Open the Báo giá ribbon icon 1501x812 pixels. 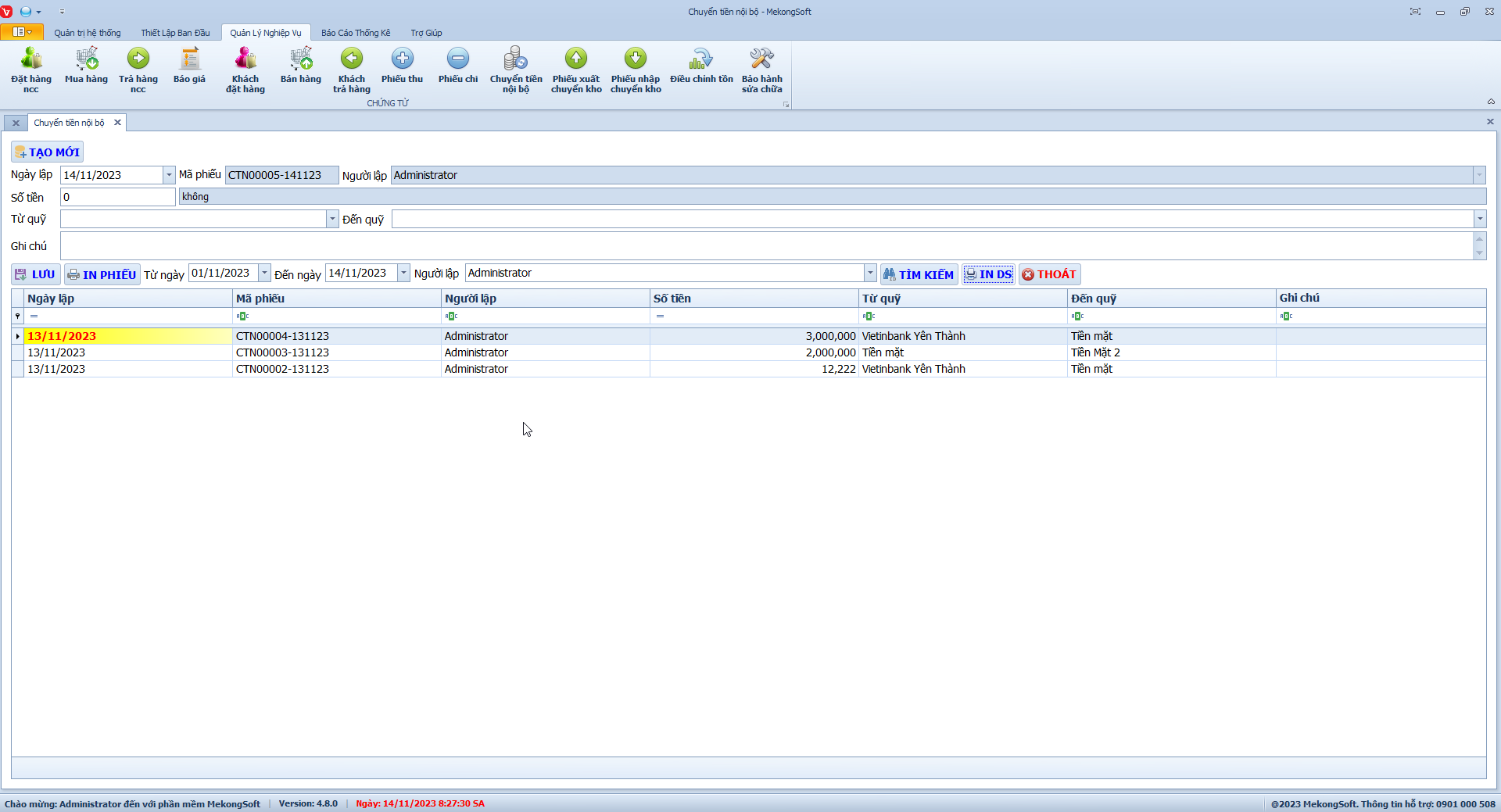[189, 66]
